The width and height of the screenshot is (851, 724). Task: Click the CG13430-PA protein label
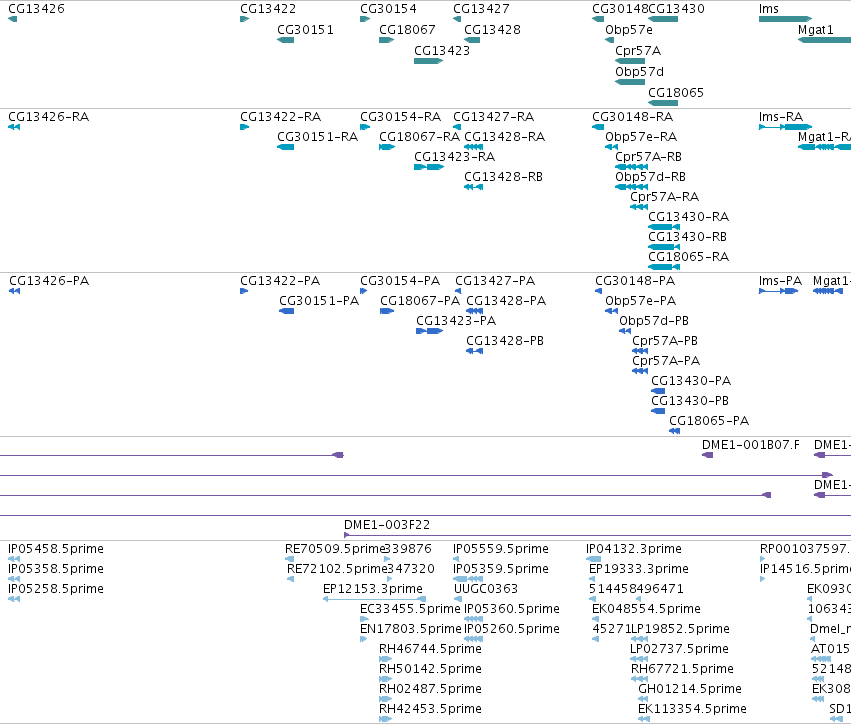[691, 381]
